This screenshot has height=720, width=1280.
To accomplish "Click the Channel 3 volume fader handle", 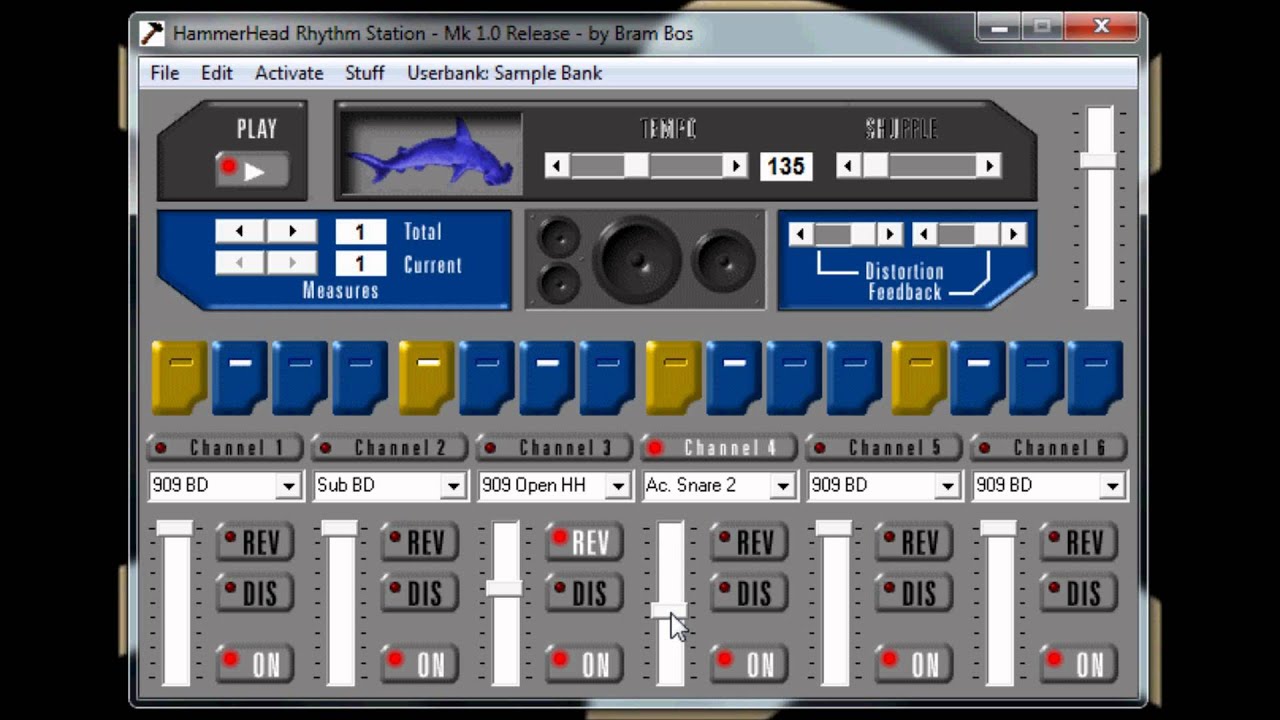I will 504,589.
